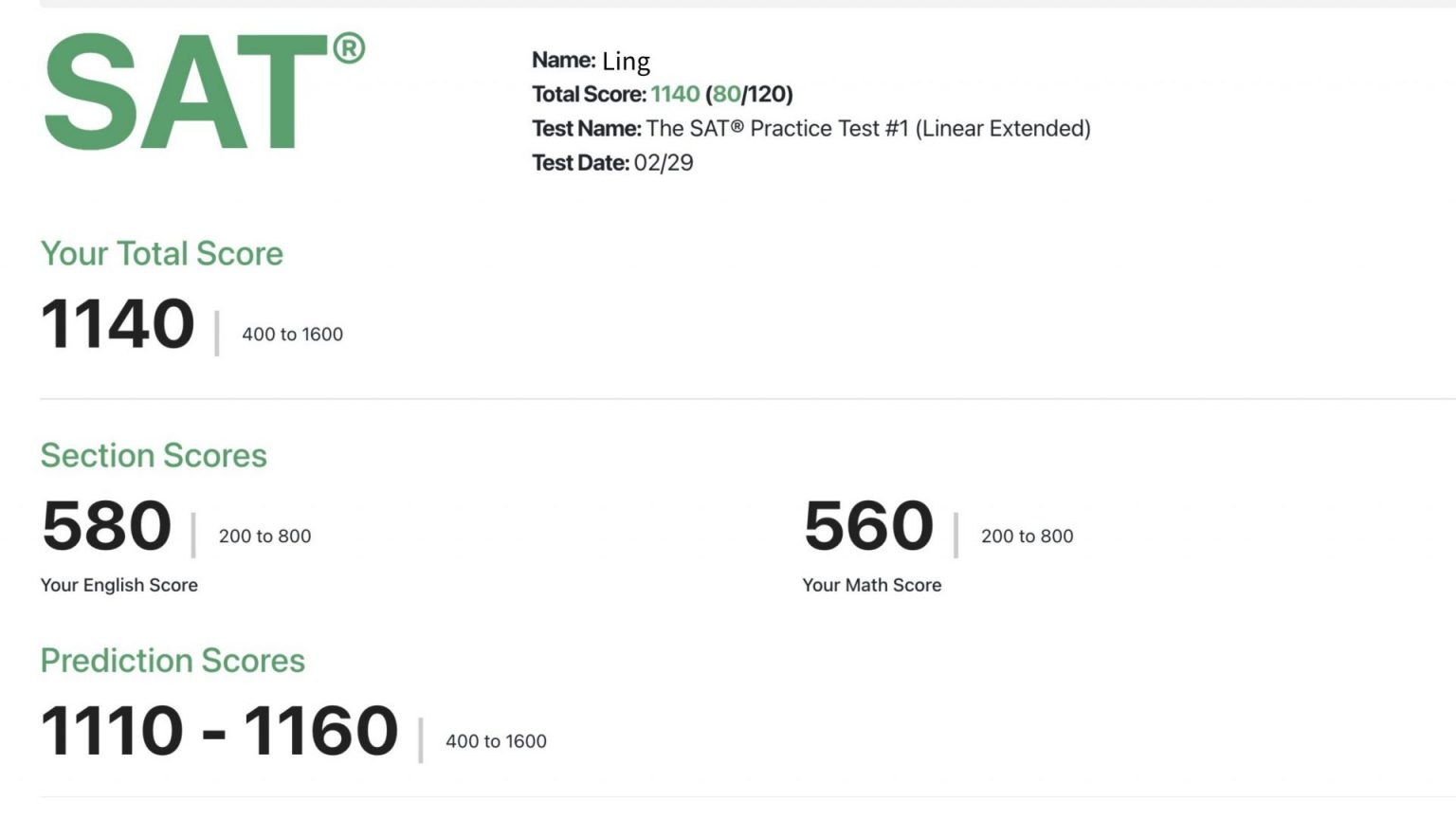
Task: Click the 1110 - 1160 predicted score range
Action: 219,731
